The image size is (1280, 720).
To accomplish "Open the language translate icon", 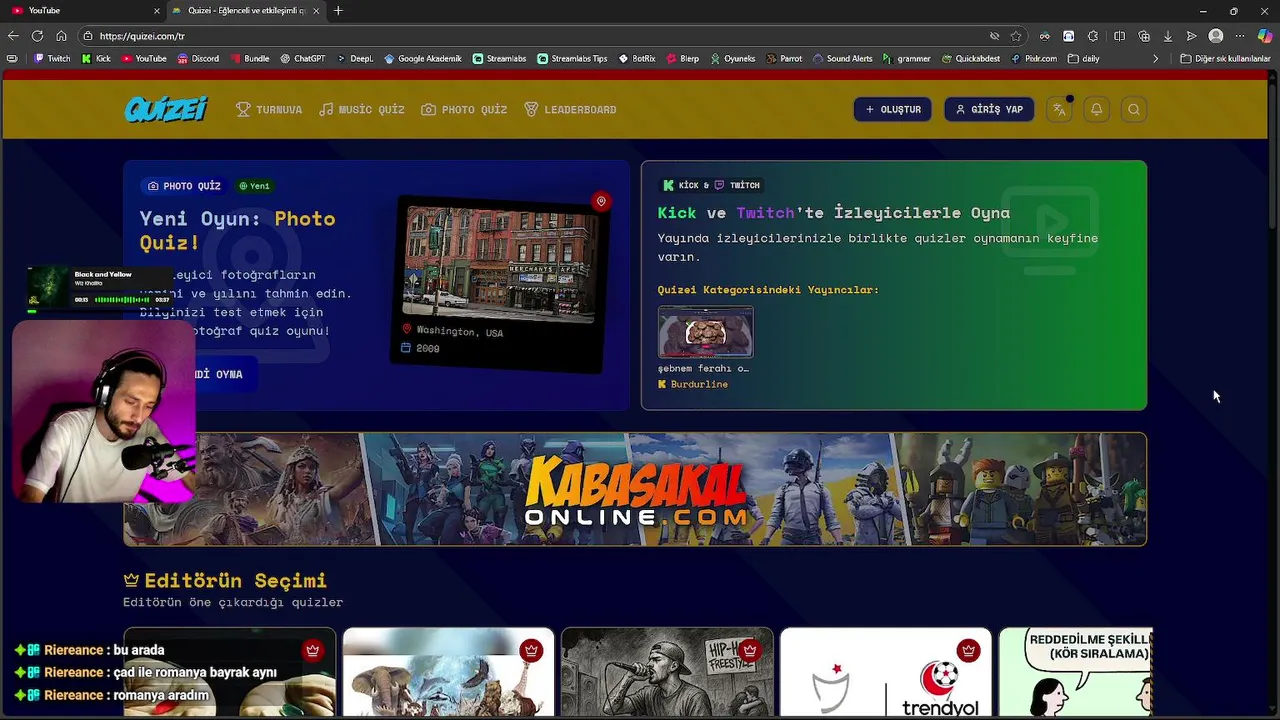I will tap(1059, 109).
